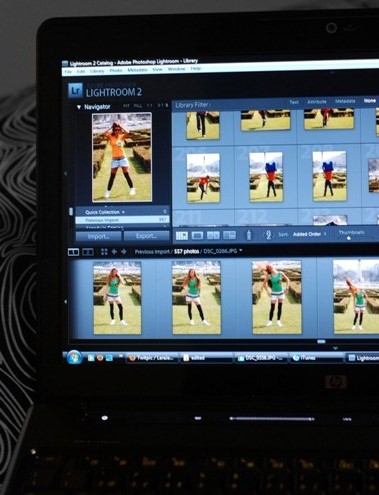This screenshot has height=495, width=379.
Task: Adjust the Thumbnails size slider
Action: coord(349,238)
